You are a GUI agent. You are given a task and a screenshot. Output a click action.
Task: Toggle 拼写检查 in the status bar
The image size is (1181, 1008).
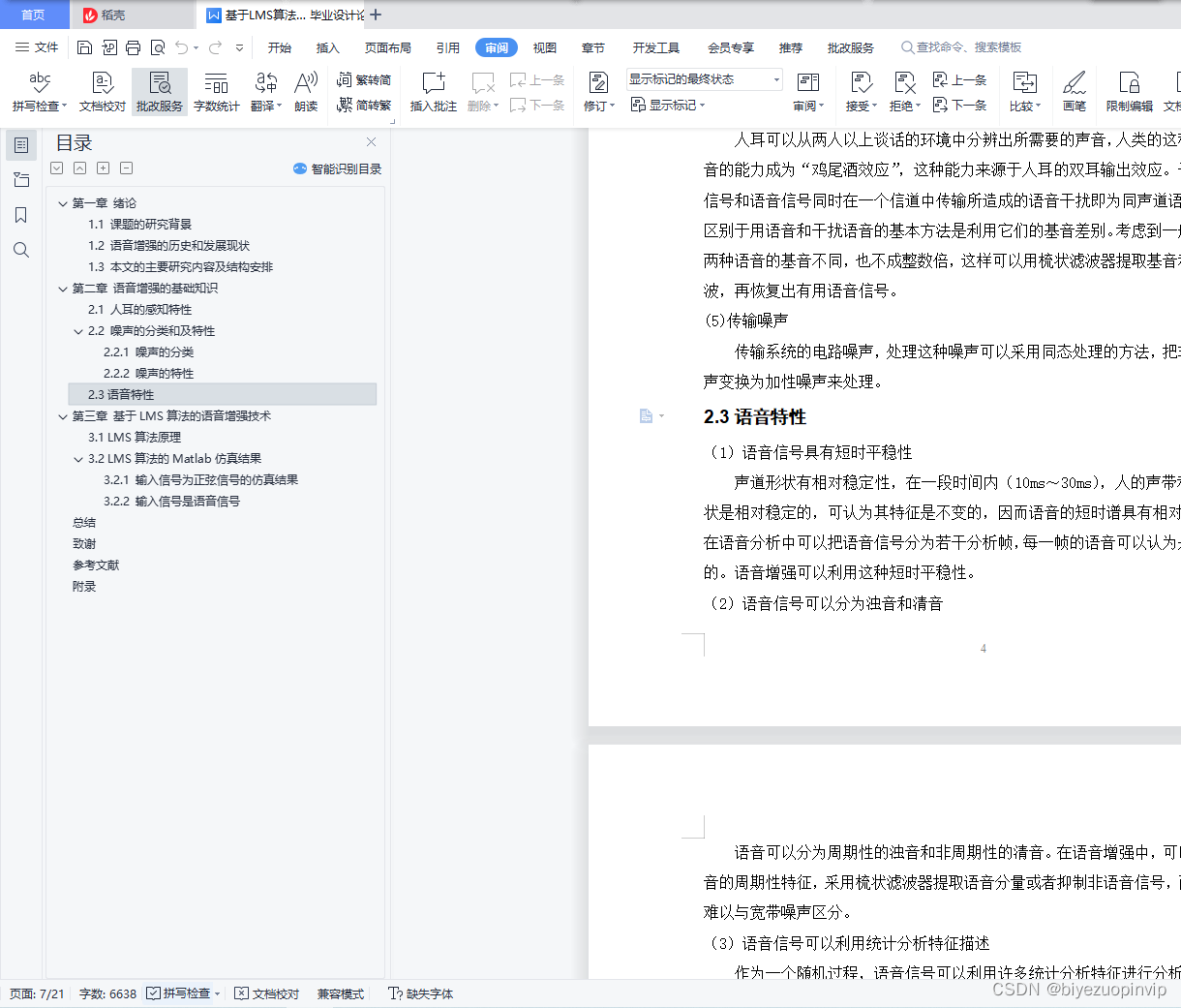click(x=182, y=993)
